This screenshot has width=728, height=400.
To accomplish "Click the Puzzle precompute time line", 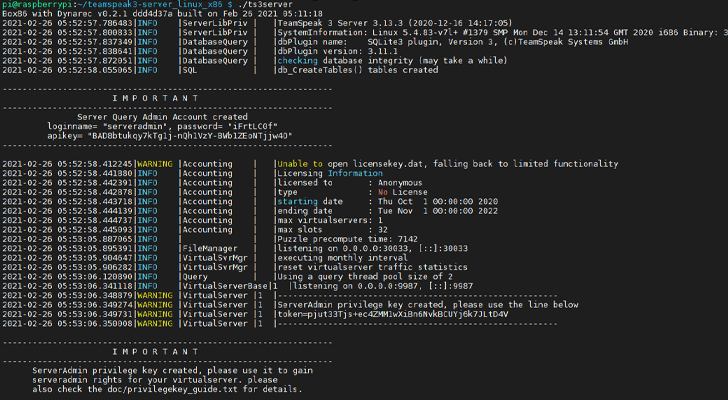I will [x=338, y=239].
